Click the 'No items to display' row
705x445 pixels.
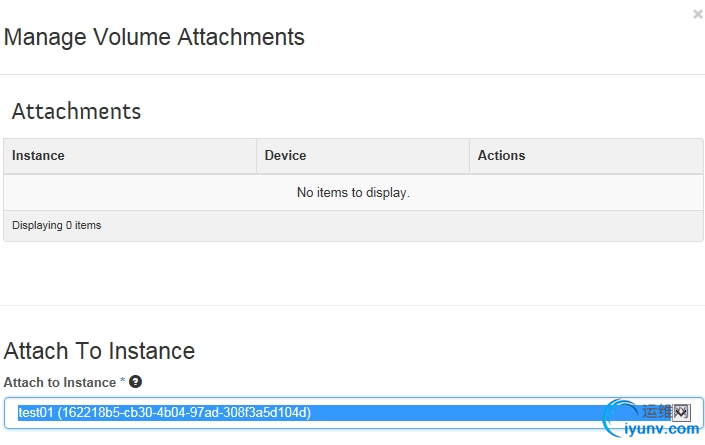353,192
